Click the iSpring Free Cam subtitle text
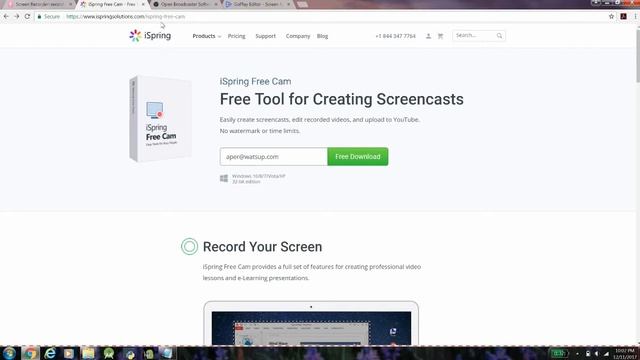The height and width of the screenshot is (360, 640). (x=256, y=81)
